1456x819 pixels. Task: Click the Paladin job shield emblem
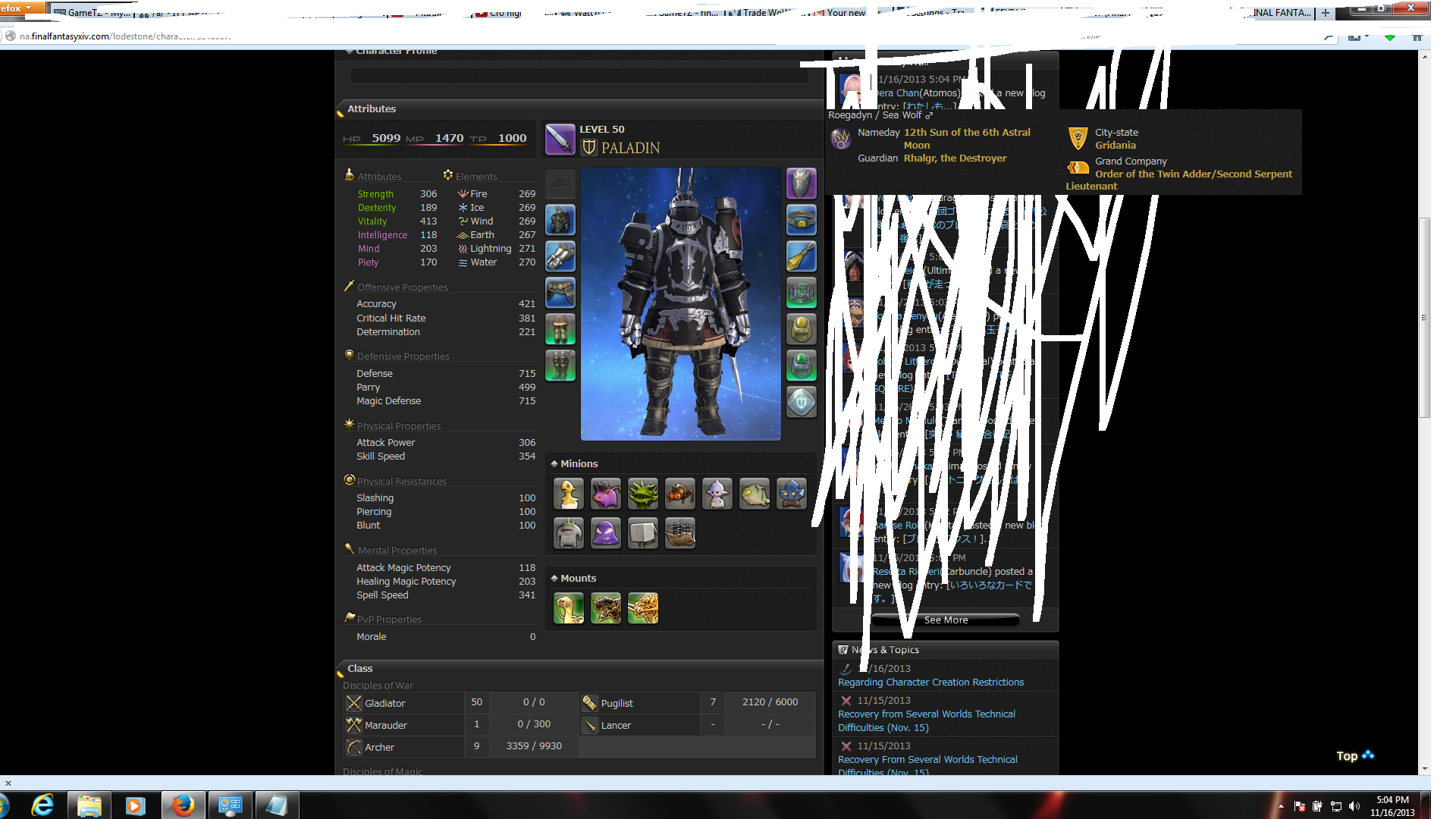pyautogui.click(x=588, y=147)
